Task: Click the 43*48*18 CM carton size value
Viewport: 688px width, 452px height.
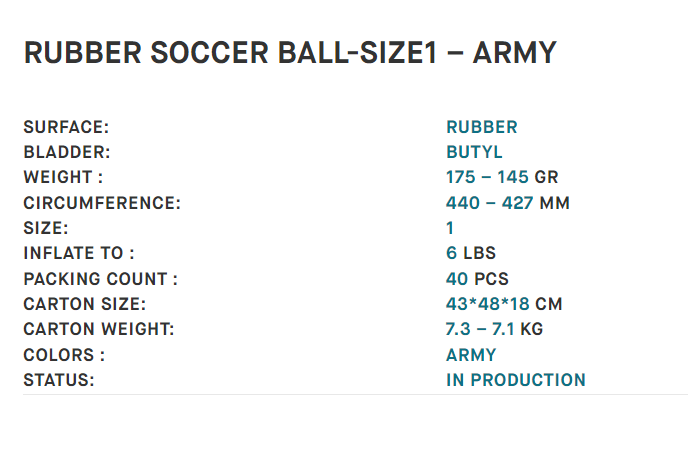Action: pos(504,304)
